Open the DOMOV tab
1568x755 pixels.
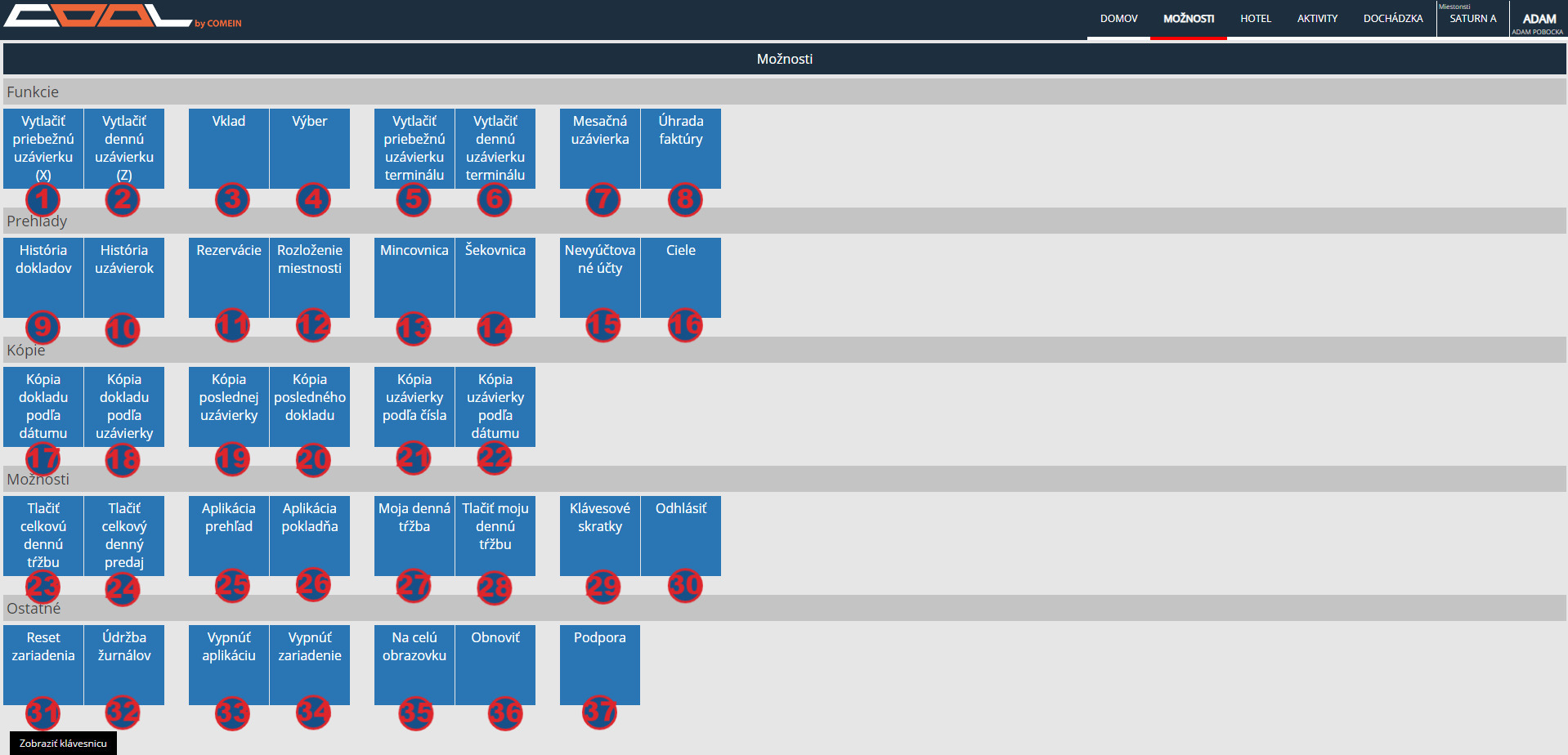pos(1118,19)
